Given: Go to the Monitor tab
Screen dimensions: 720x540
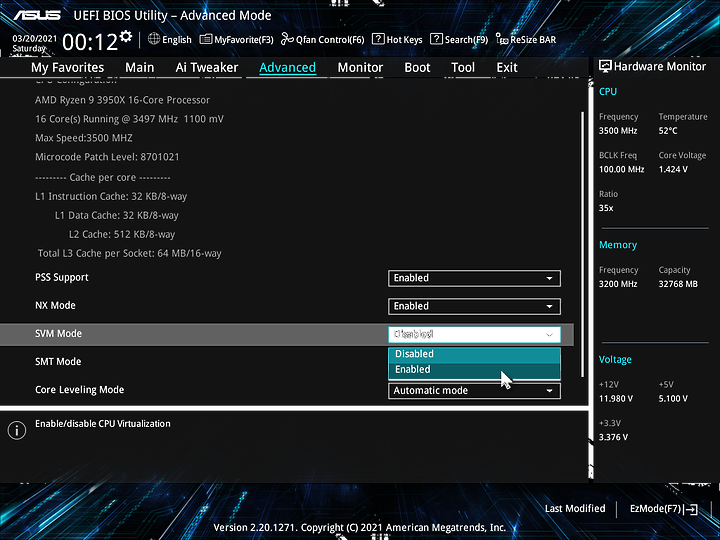Looking at the screenshot, I should pos(360,68).
